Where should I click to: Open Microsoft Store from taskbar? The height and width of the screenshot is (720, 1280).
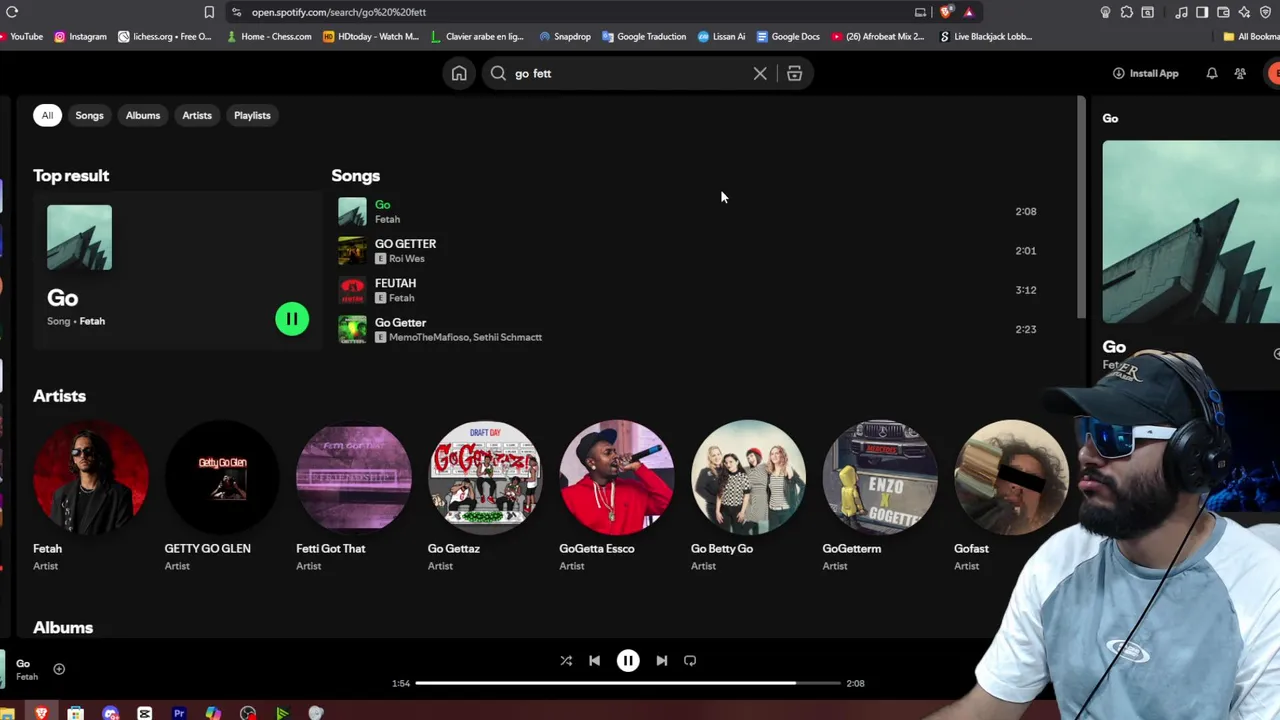click(75, 713)
